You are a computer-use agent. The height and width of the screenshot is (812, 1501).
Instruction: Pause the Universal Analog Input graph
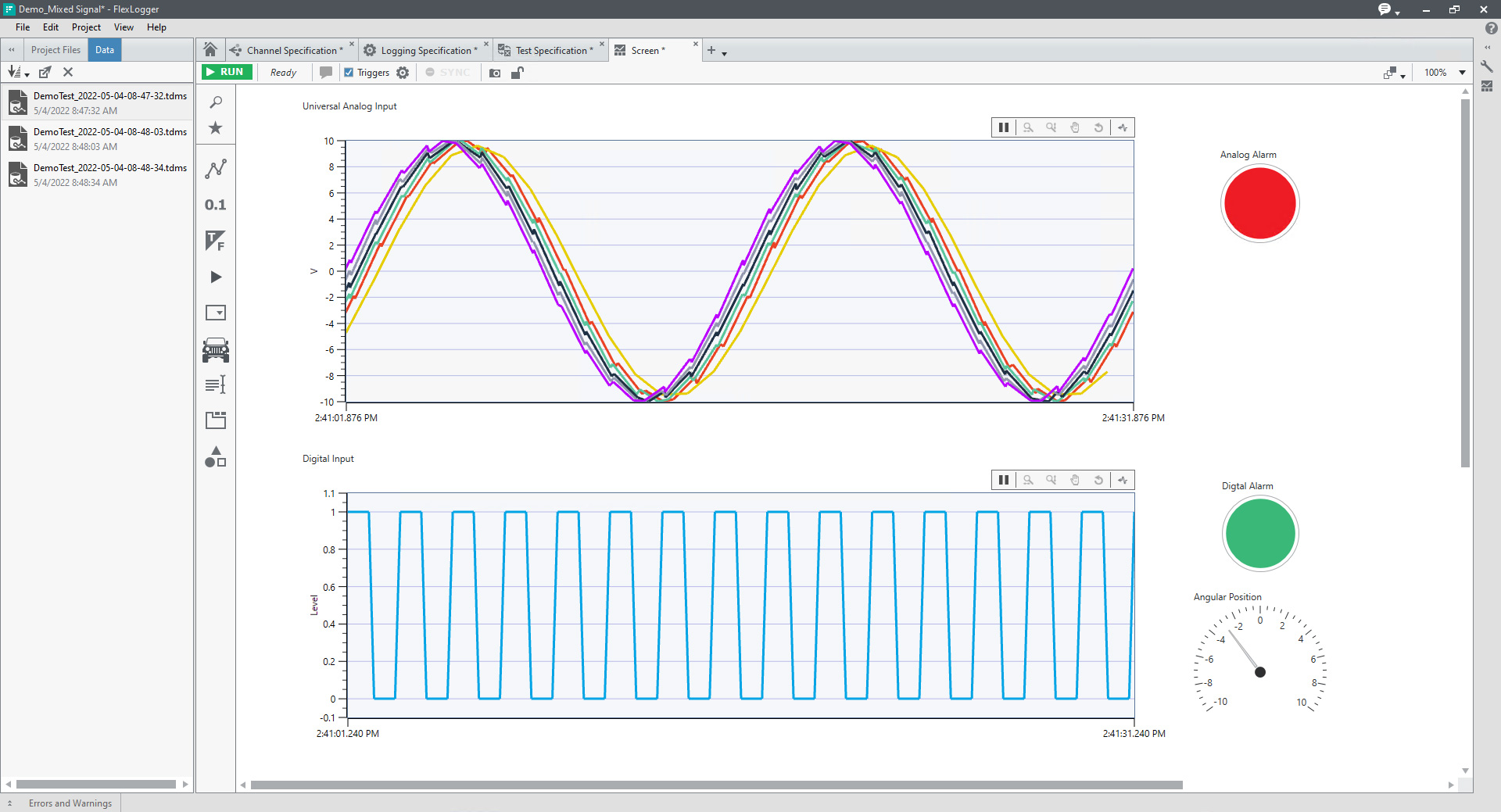[x=1003, y=127]
